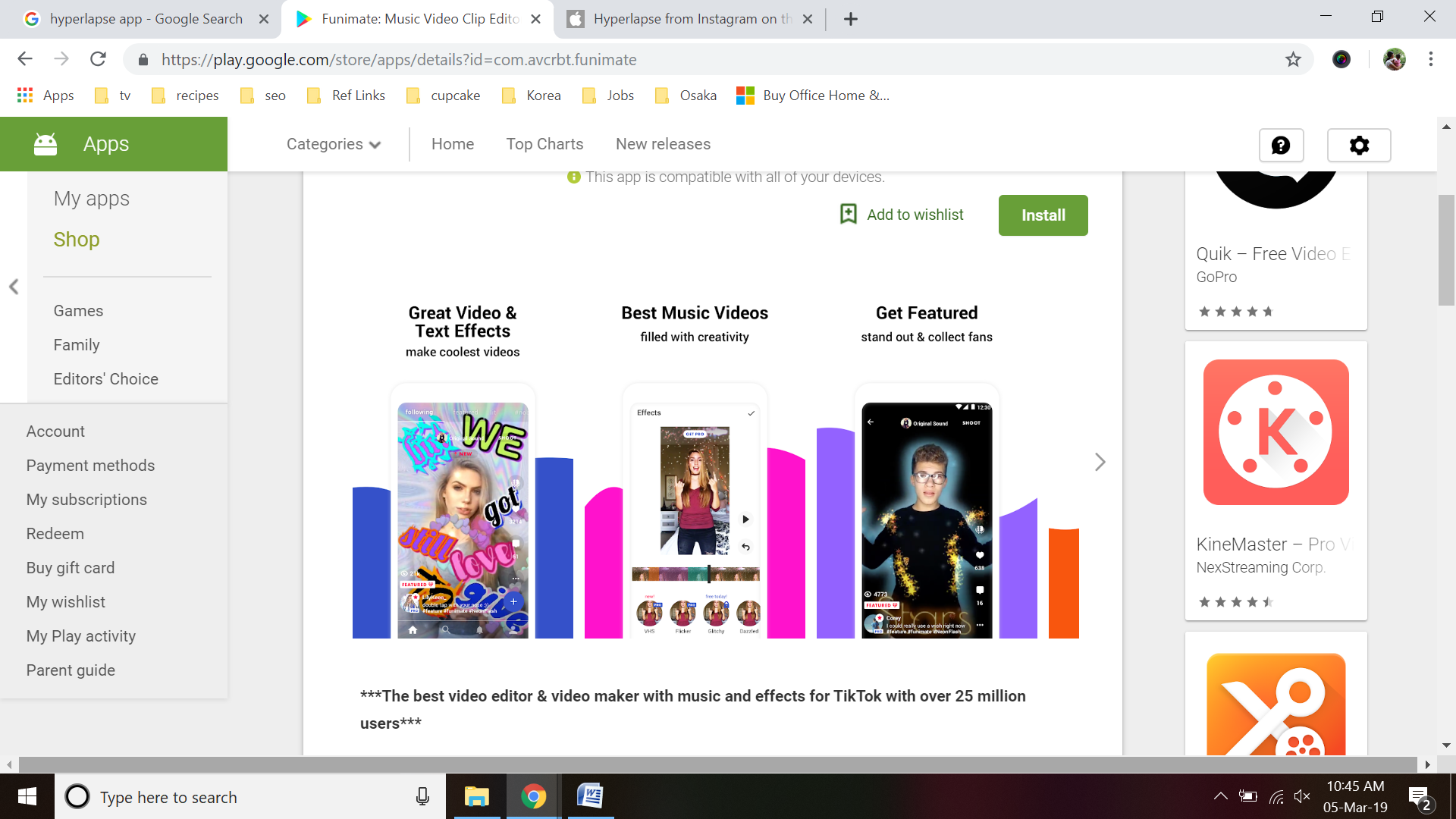
Task: Close the Google Search tab
Action: pyautogui.click(x=264, y=19)
